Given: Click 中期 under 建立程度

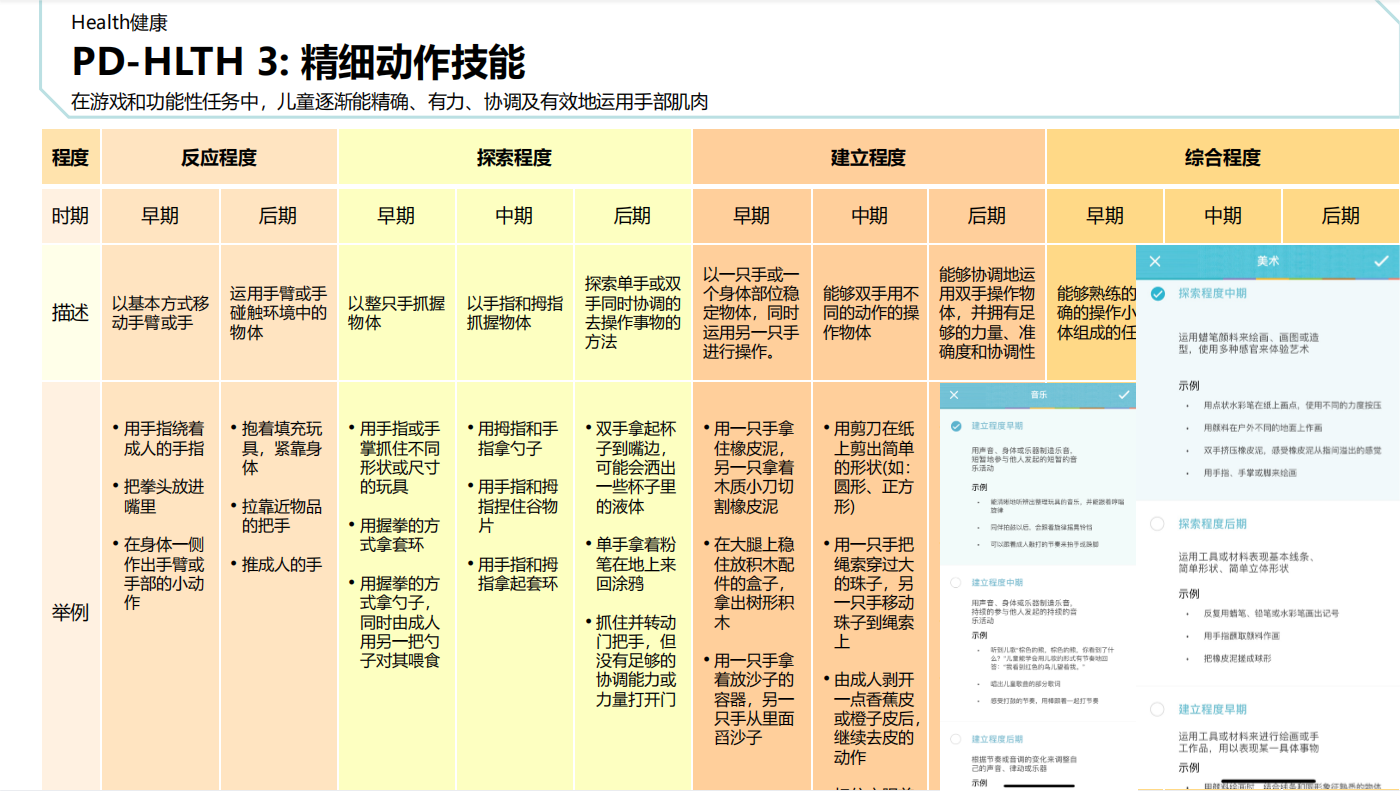Looking at the screenshot, I should point(869,216).
